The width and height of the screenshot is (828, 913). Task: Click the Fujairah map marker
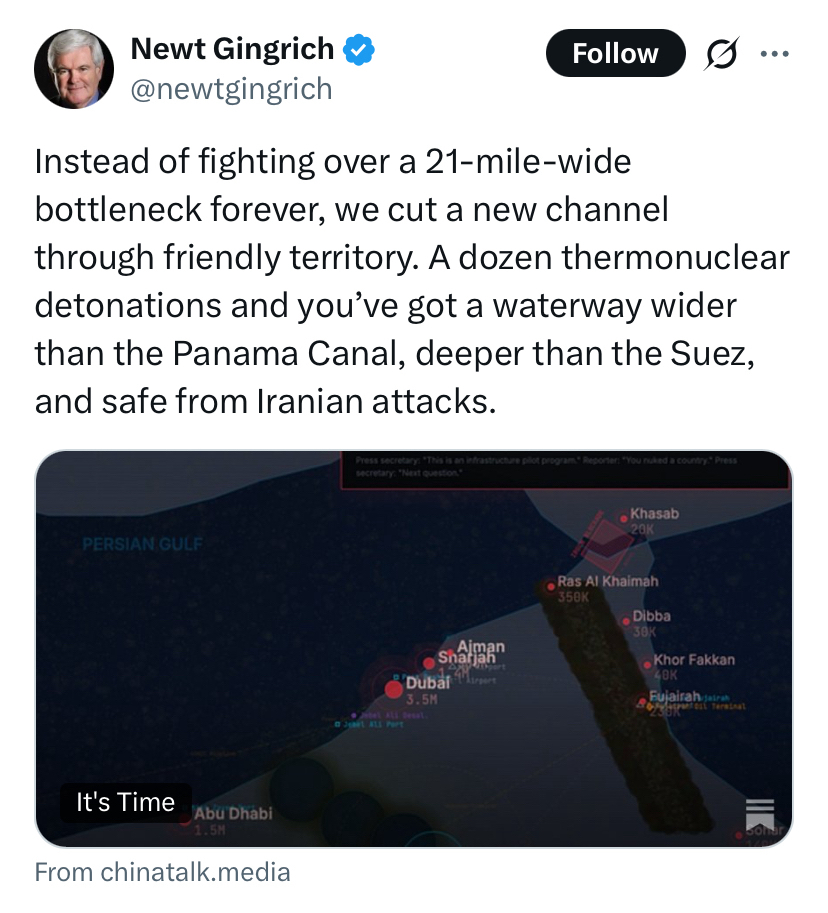[x=642, y=702]
